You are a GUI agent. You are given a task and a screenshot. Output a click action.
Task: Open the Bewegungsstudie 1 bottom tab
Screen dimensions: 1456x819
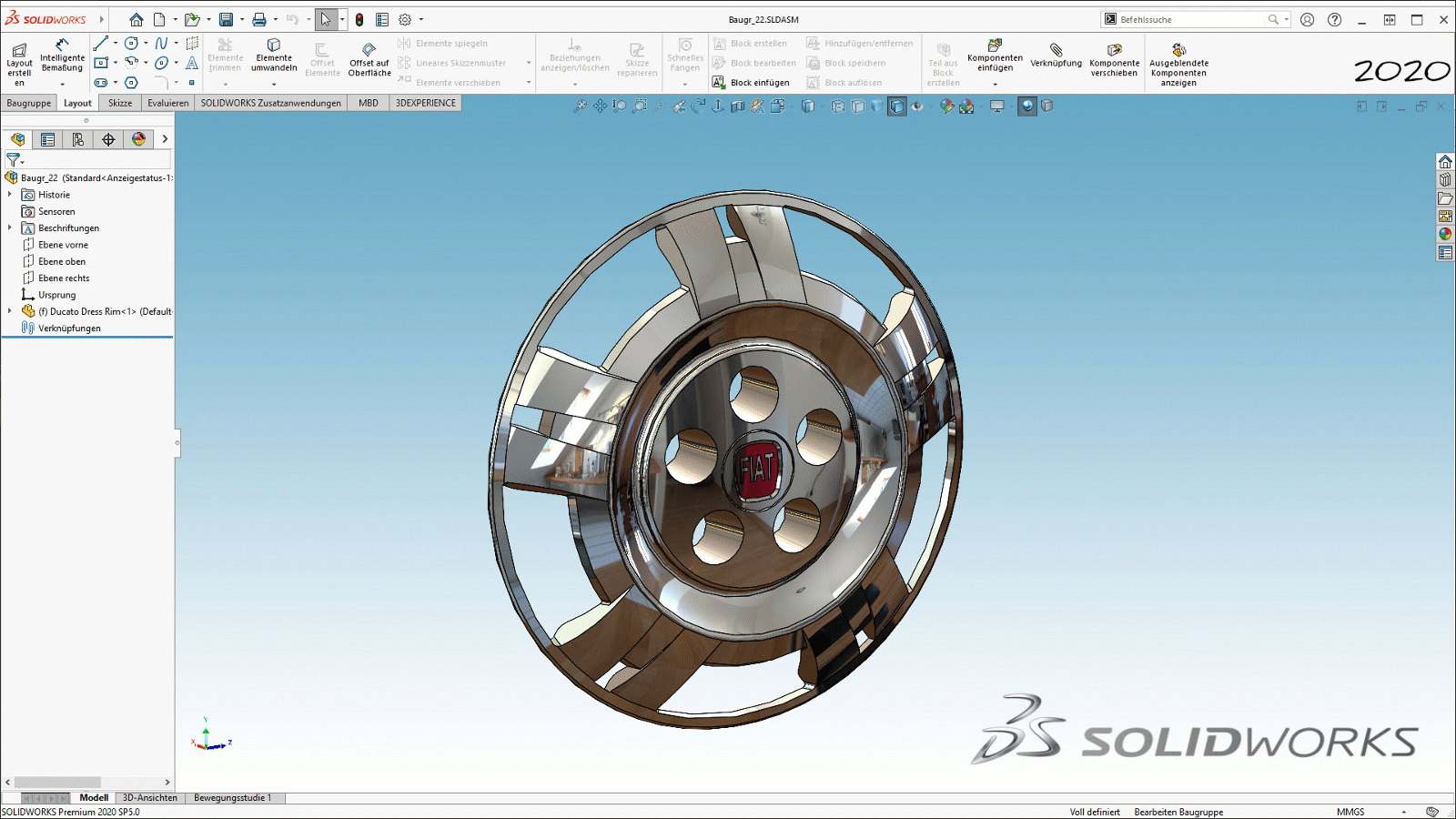click(x=232, y=798)
